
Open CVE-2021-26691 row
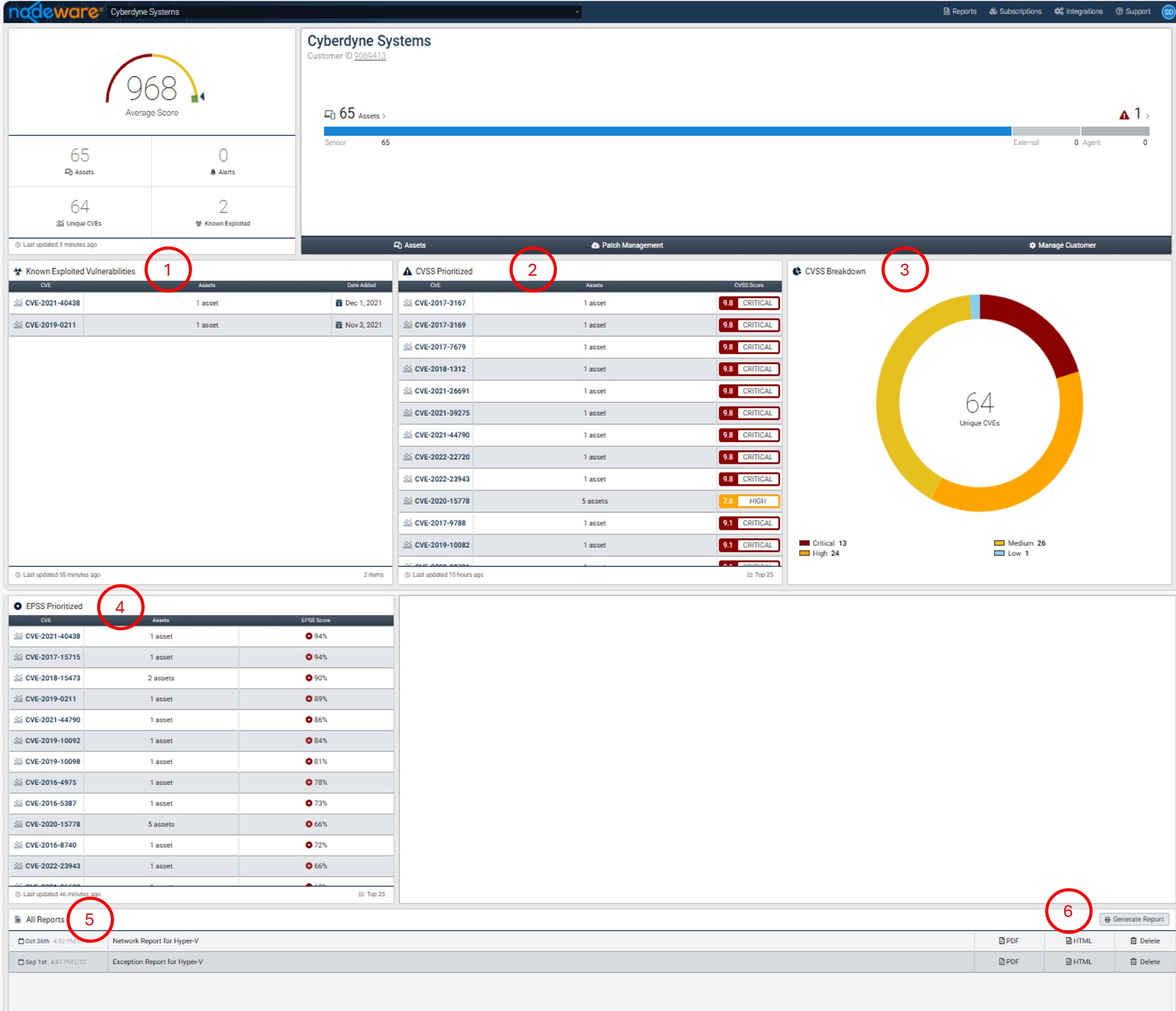tap(590, 391)
